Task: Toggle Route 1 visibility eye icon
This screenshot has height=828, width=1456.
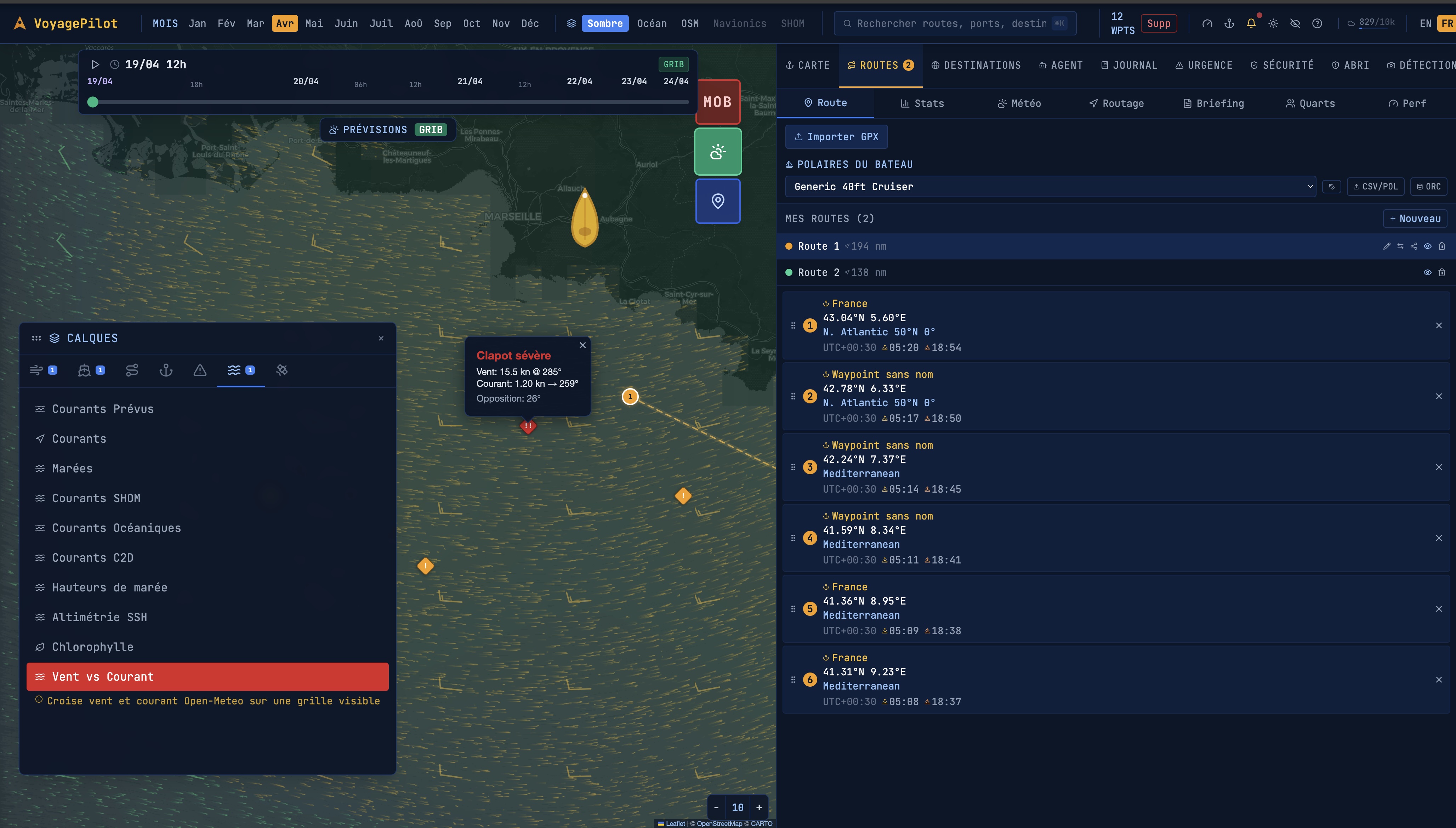Action: [x=1428, y=246]
